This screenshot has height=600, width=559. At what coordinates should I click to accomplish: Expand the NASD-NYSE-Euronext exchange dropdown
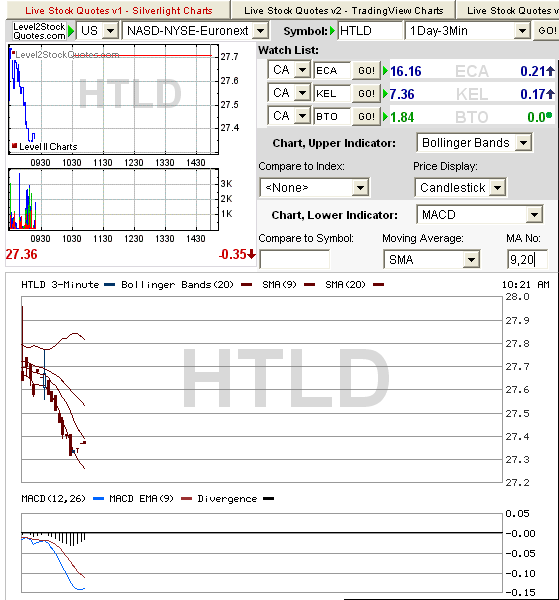coord(195,31)
